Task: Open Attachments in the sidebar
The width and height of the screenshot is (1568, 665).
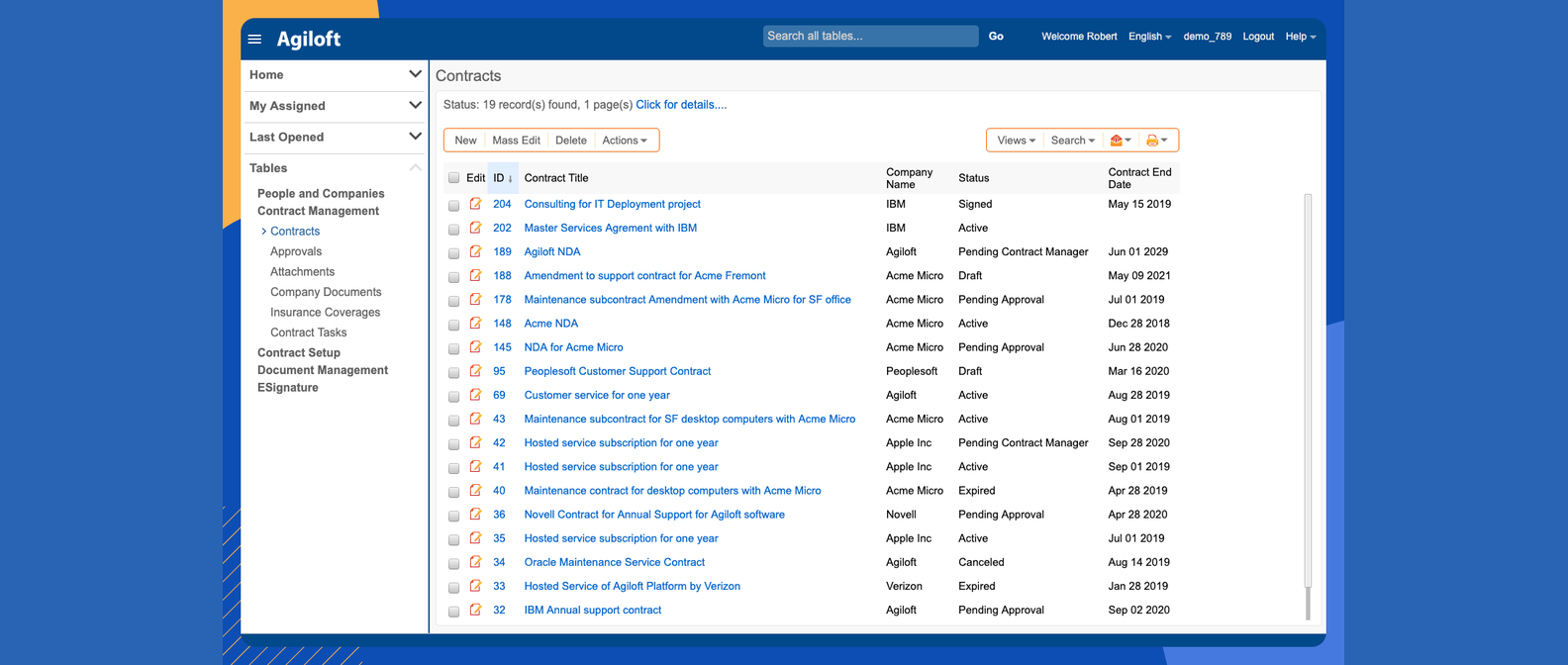Action: coord(303,272)
